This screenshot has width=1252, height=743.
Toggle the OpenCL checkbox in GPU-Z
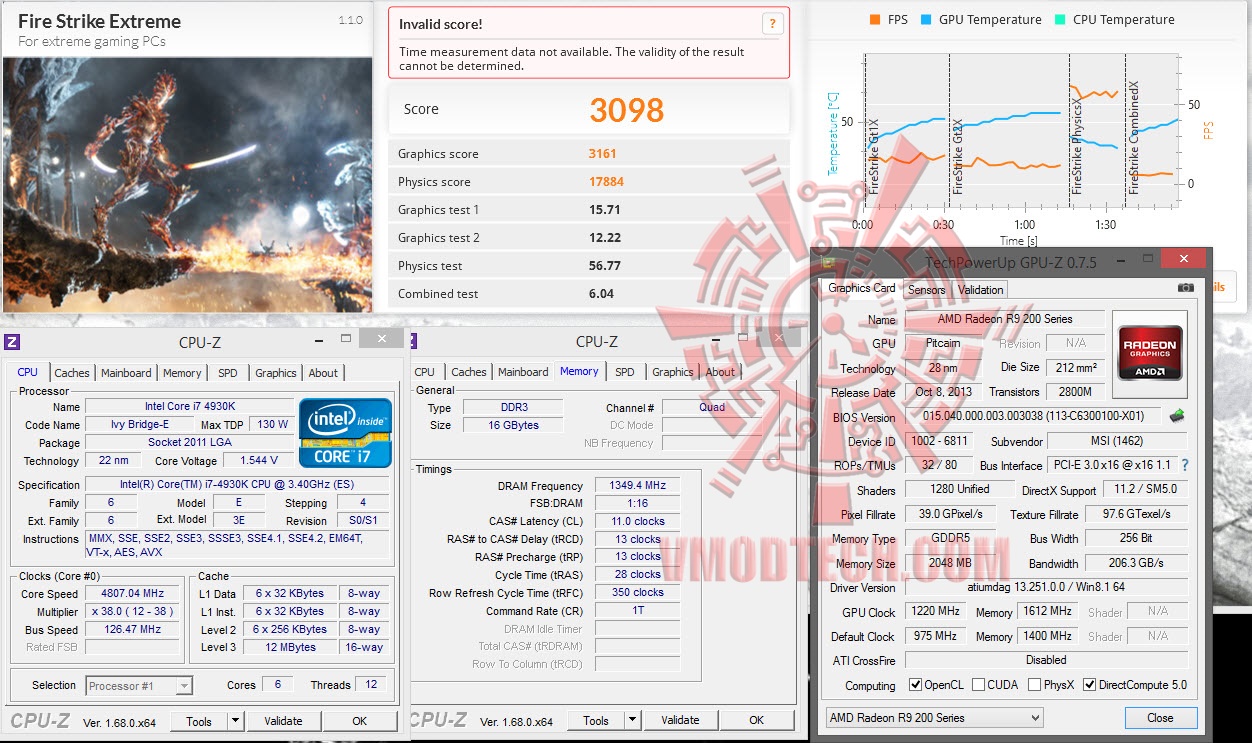[915, 685]
